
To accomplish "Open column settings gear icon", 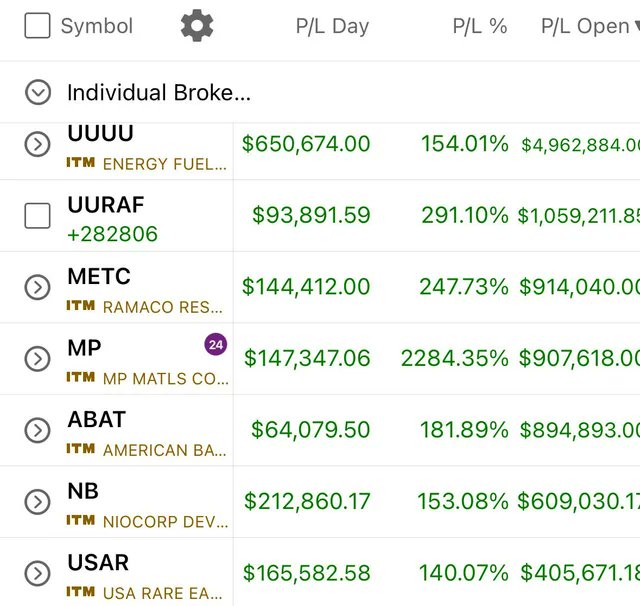I will 197,25.
